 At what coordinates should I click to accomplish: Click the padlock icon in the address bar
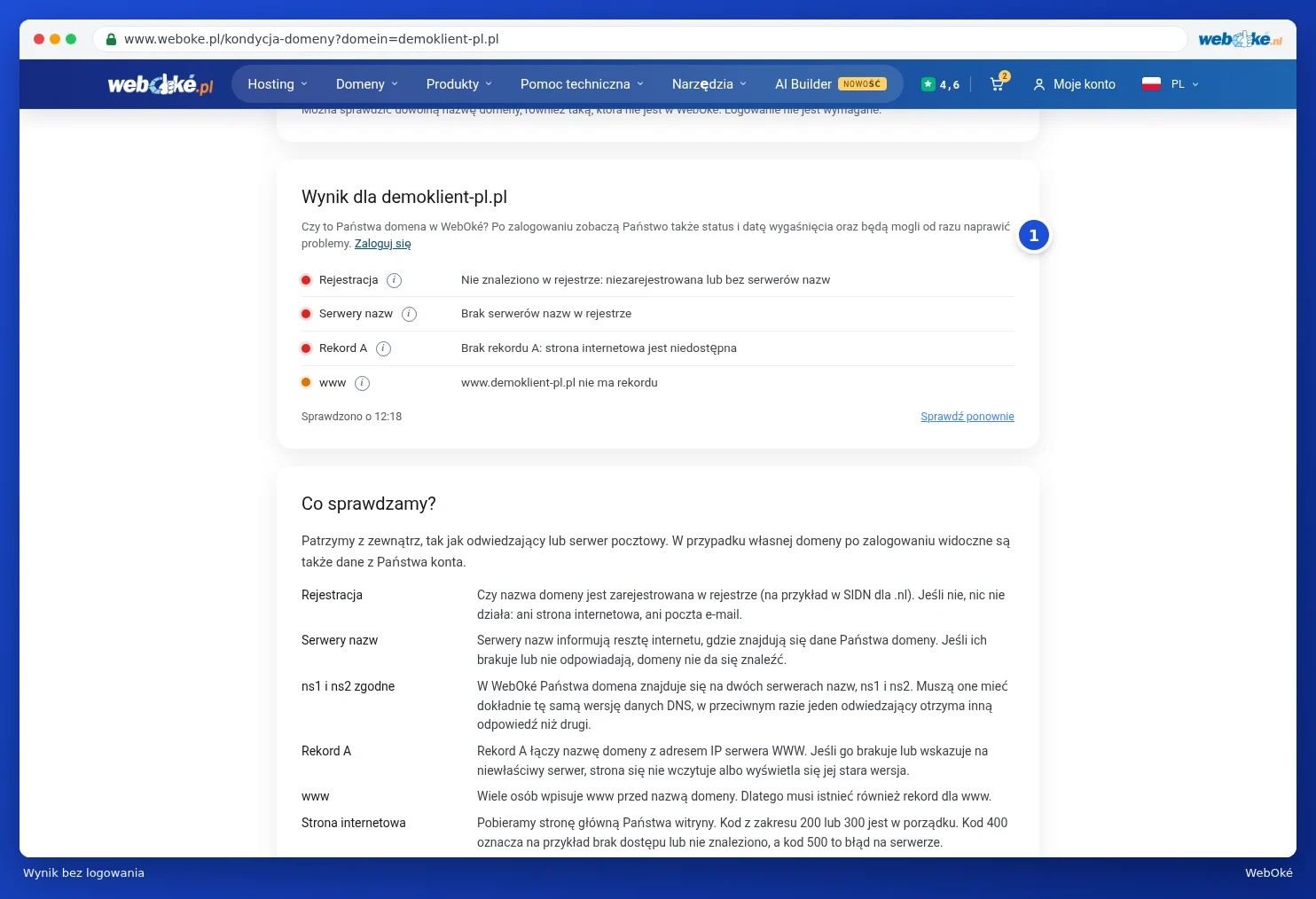point(111,39)
